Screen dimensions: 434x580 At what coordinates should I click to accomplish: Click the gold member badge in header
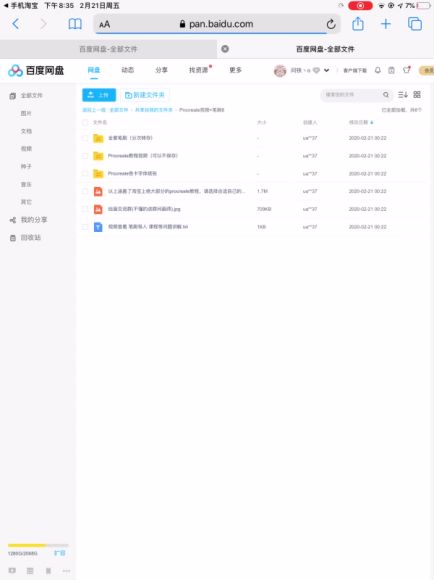(427, 70)
